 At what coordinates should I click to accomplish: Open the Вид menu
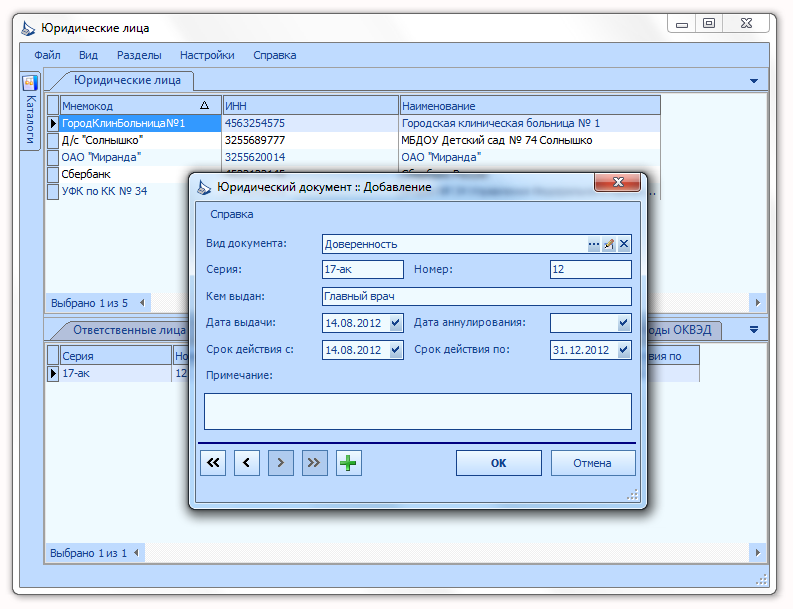89,55
